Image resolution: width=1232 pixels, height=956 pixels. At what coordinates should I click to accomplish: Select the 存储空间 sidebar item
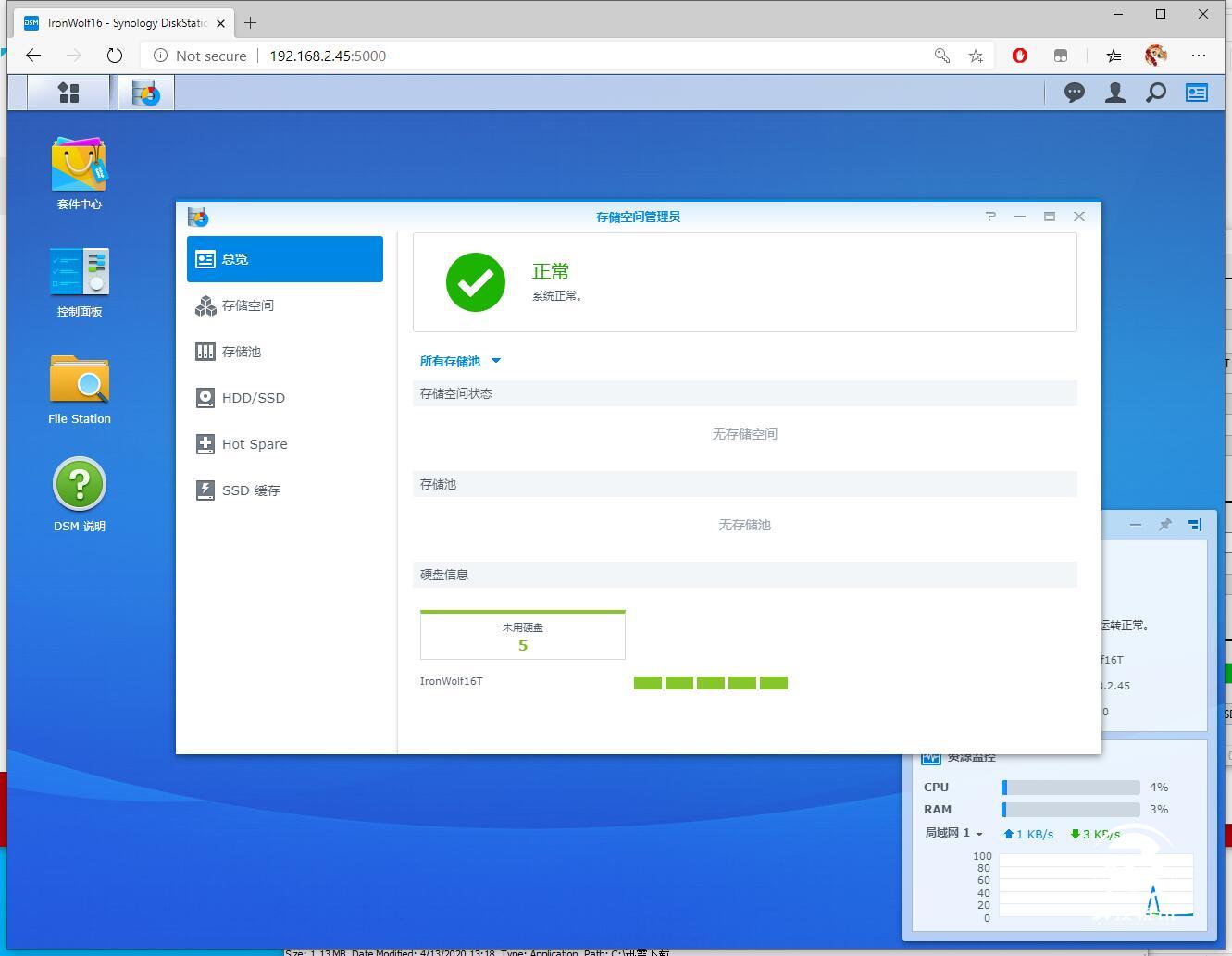[x=247, y=305]
